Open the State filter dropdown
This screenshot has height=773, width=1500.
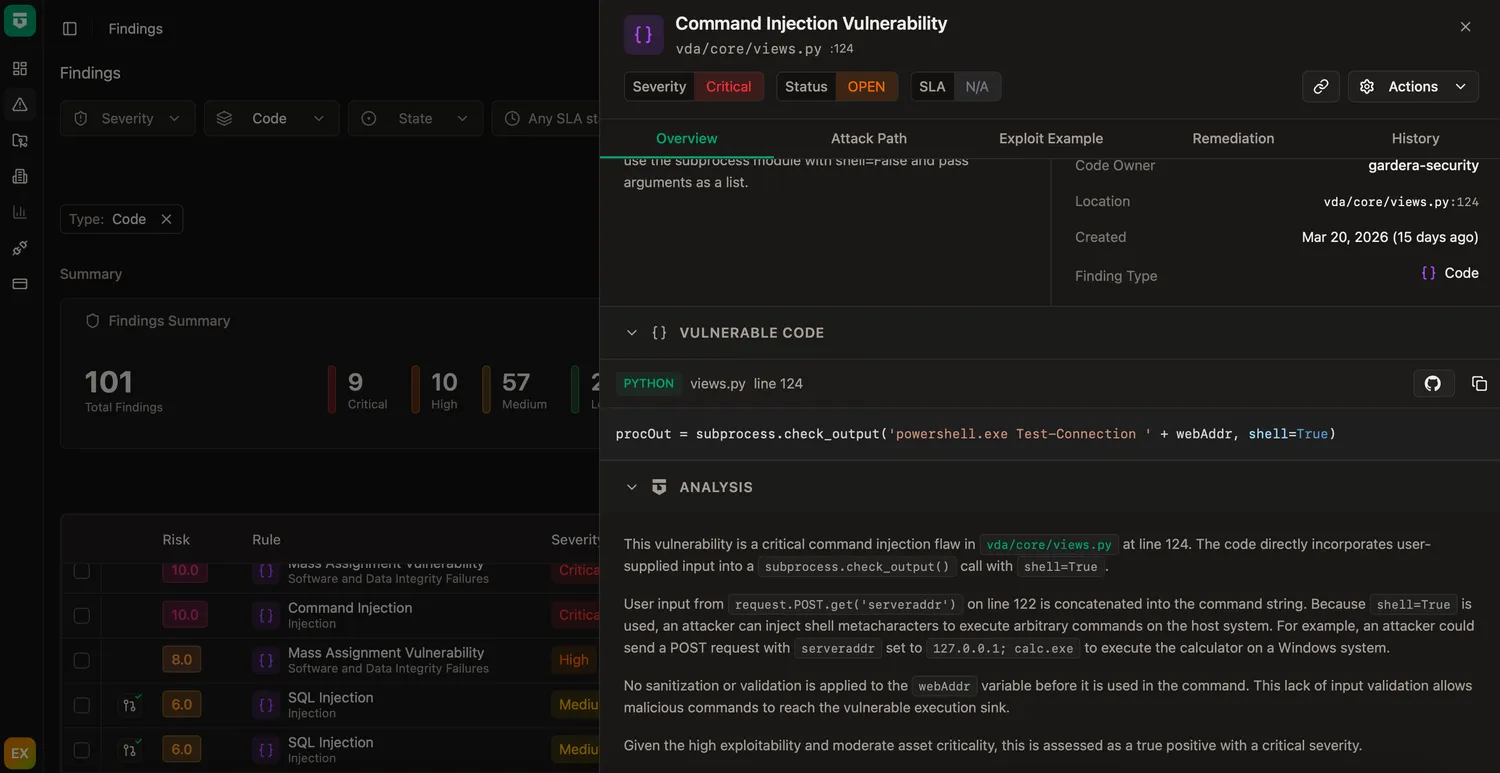pyautogui.click(x=416, y=118)
